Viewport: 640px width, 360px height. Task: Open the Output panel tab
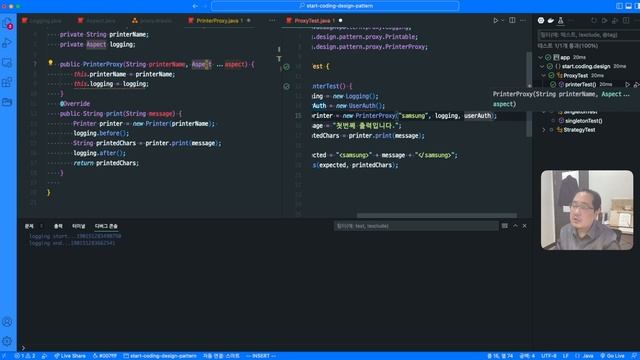58,226
